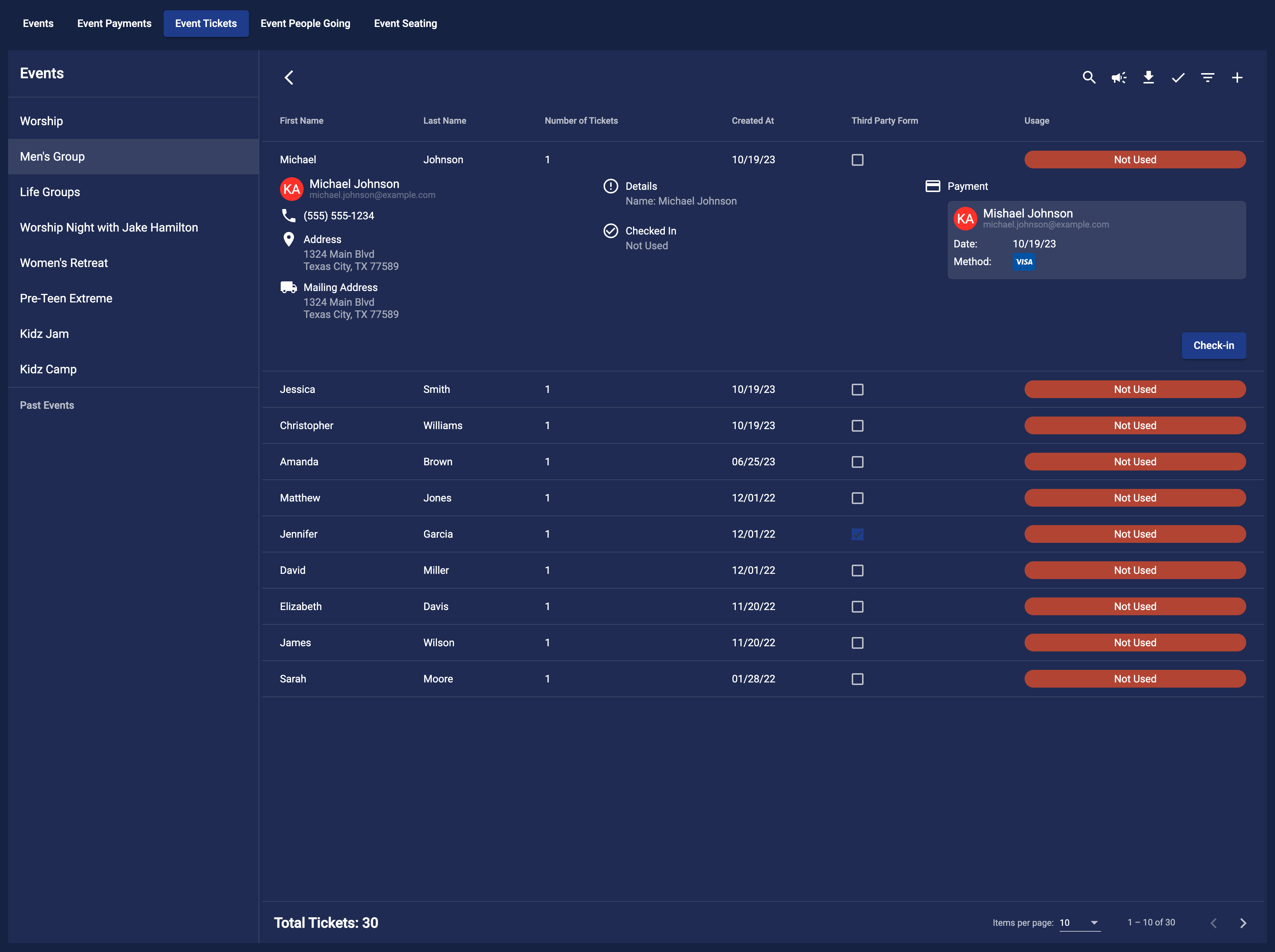
Task: Select Kidz Jam event
Action: (133, 334)
